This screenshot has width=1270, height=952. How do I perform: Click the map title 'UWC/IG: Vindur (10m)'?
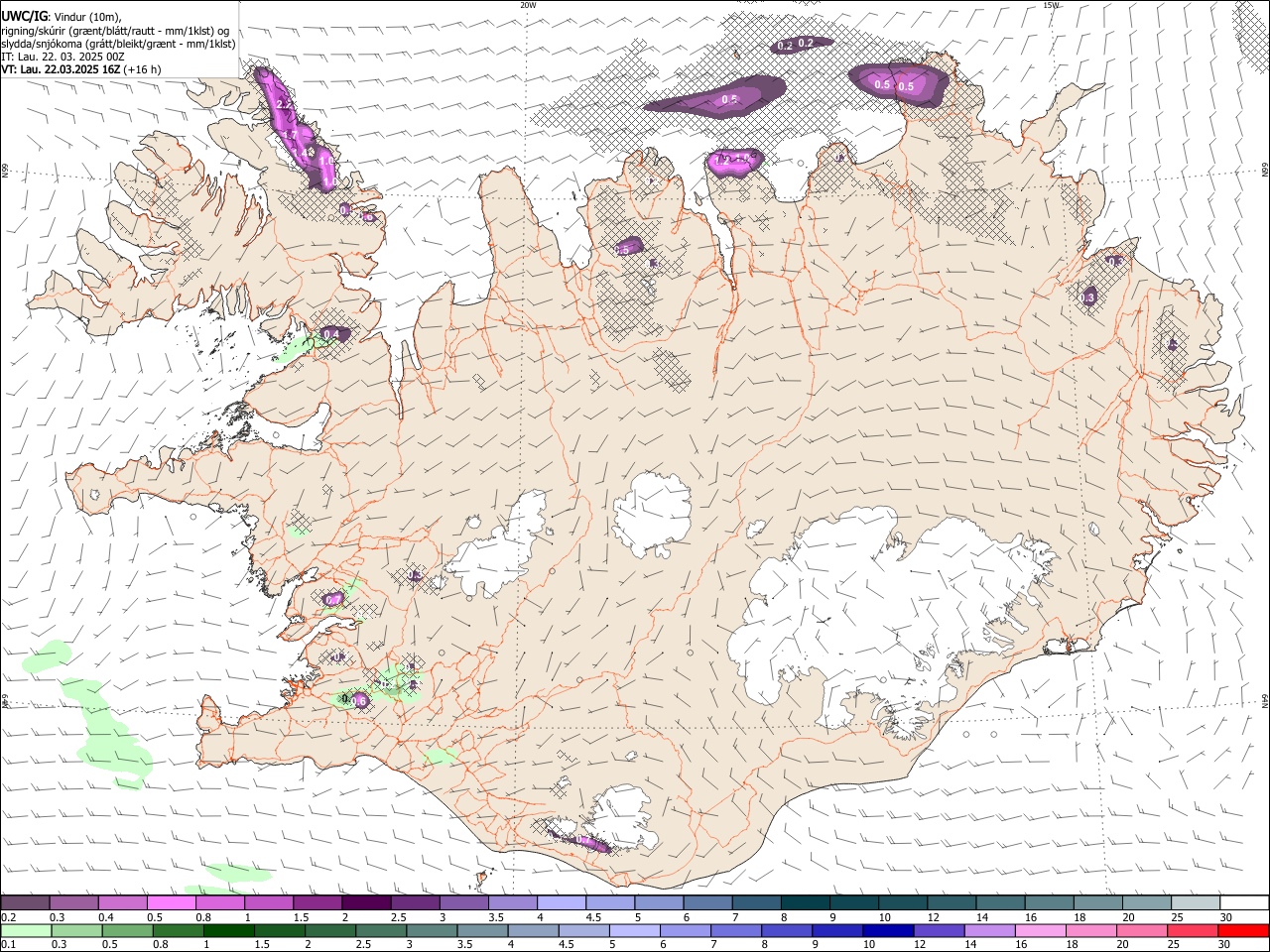coord(62,16)
